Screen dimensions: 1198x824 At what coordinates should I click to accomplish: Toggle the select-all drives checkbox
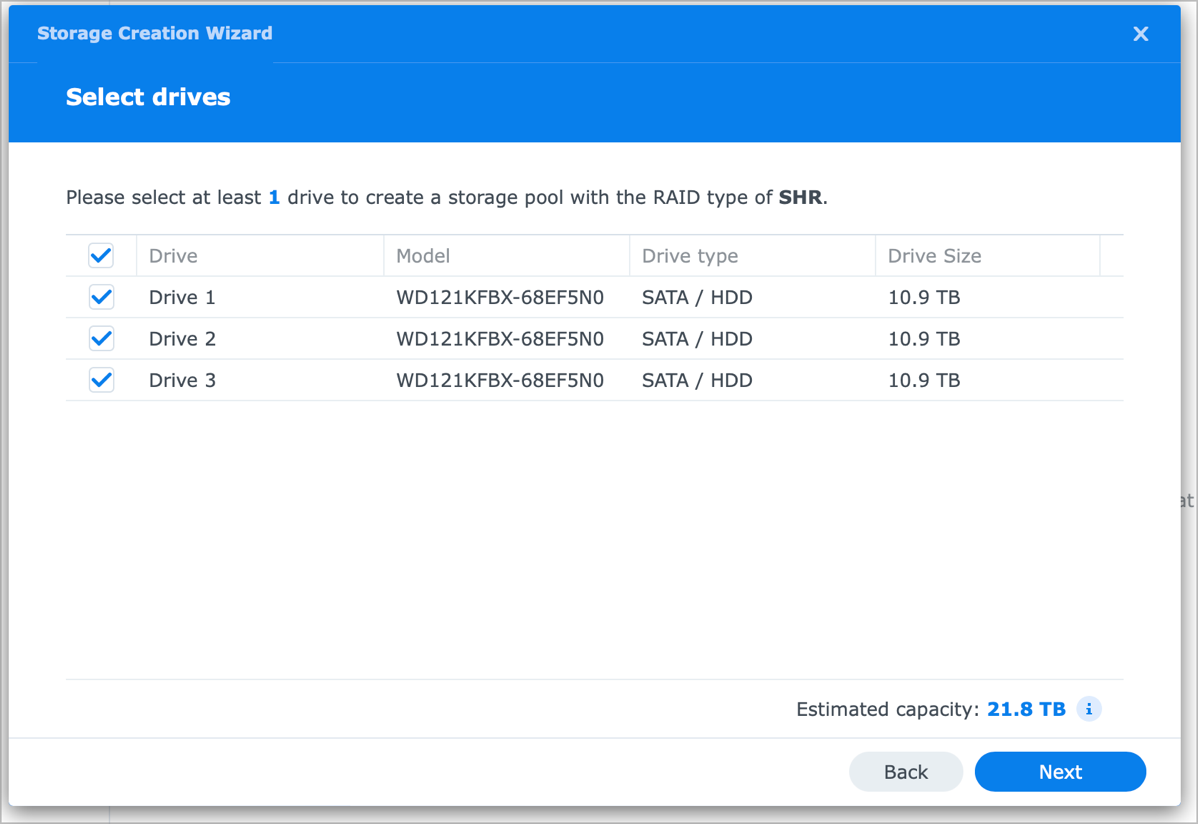101,256
